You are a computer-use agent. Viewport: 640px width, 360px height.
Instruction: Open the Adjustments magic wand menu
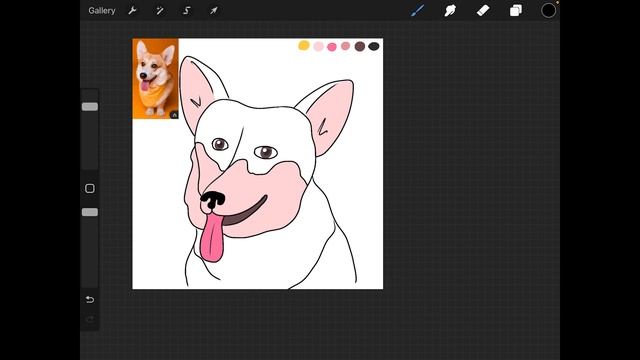[x=160, y=11]
